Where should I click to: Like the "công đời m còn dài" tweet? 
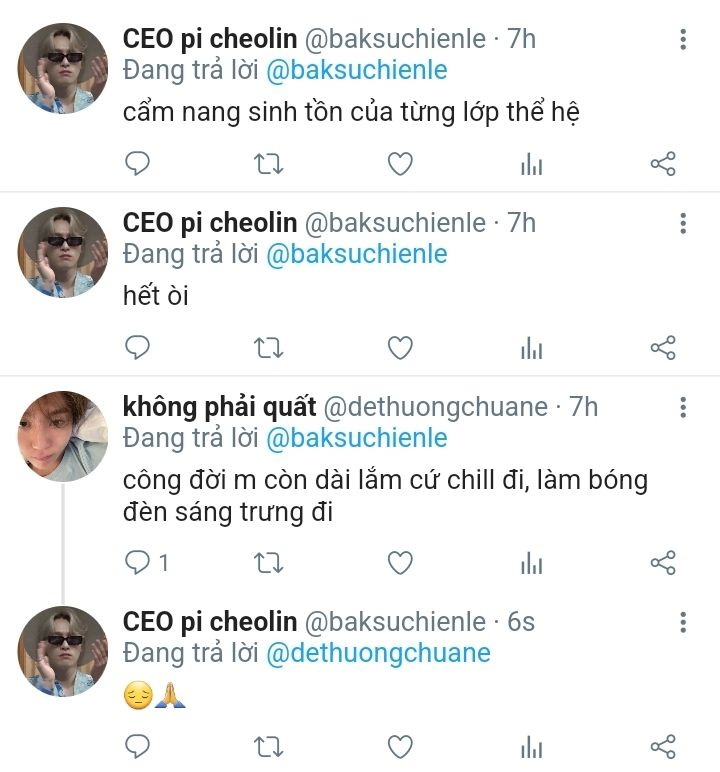click(400, 563)
